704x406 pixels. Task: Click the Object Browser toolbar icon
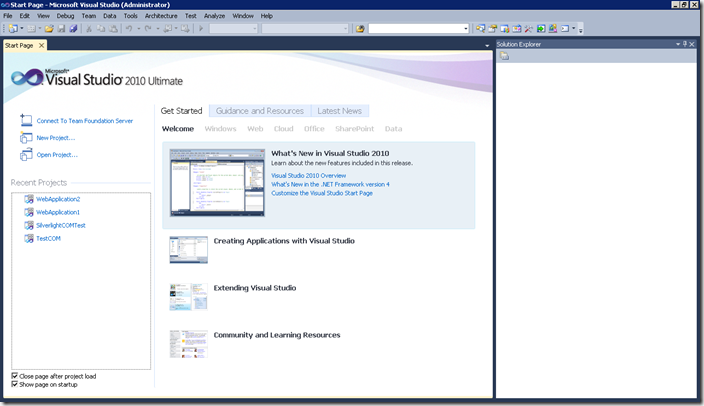[x=505, y=29]
